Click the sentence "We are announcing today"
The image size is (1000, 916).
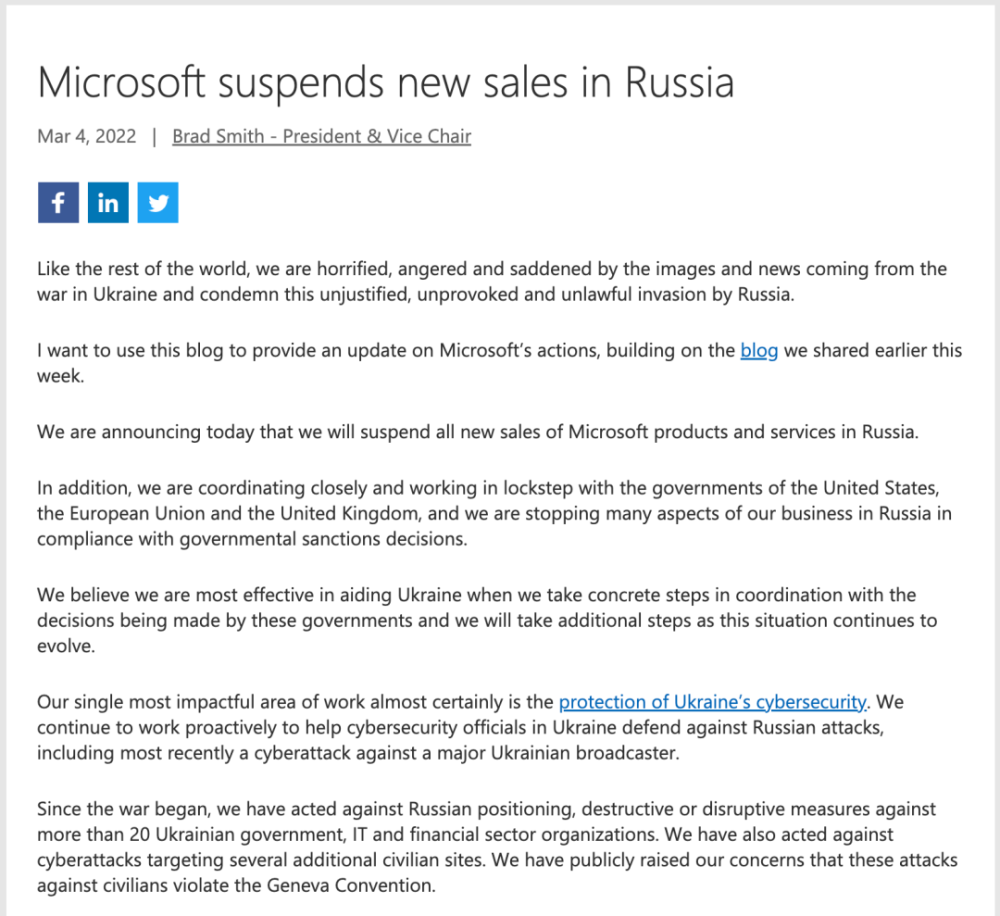pos(477,432)
